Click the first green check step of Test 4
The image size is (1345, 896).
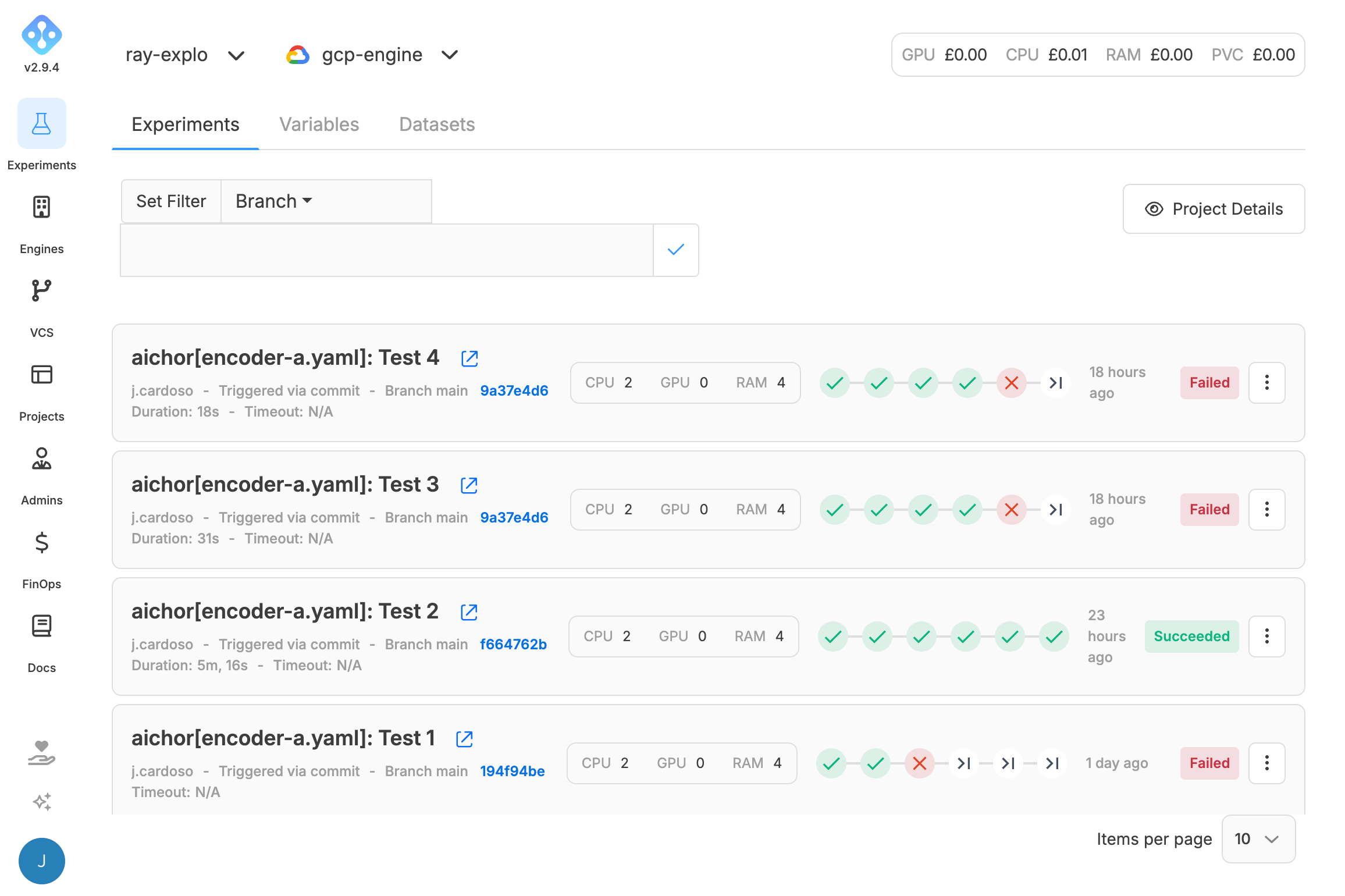(835, 383)
